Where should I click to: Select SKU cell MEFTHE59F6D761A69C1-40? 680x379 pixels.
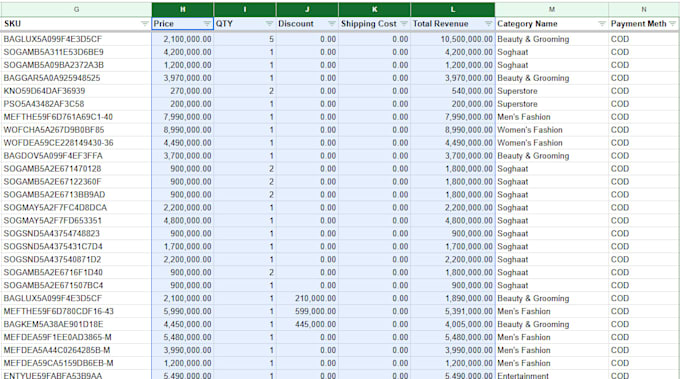[76, 117]
